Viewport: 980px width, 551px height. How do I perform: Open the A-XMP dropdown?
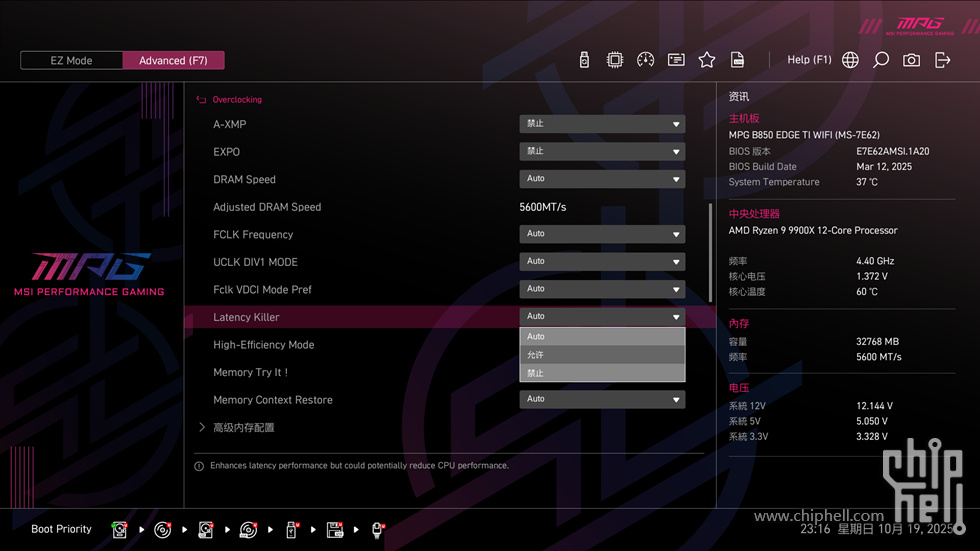click(x=602, y=124)
